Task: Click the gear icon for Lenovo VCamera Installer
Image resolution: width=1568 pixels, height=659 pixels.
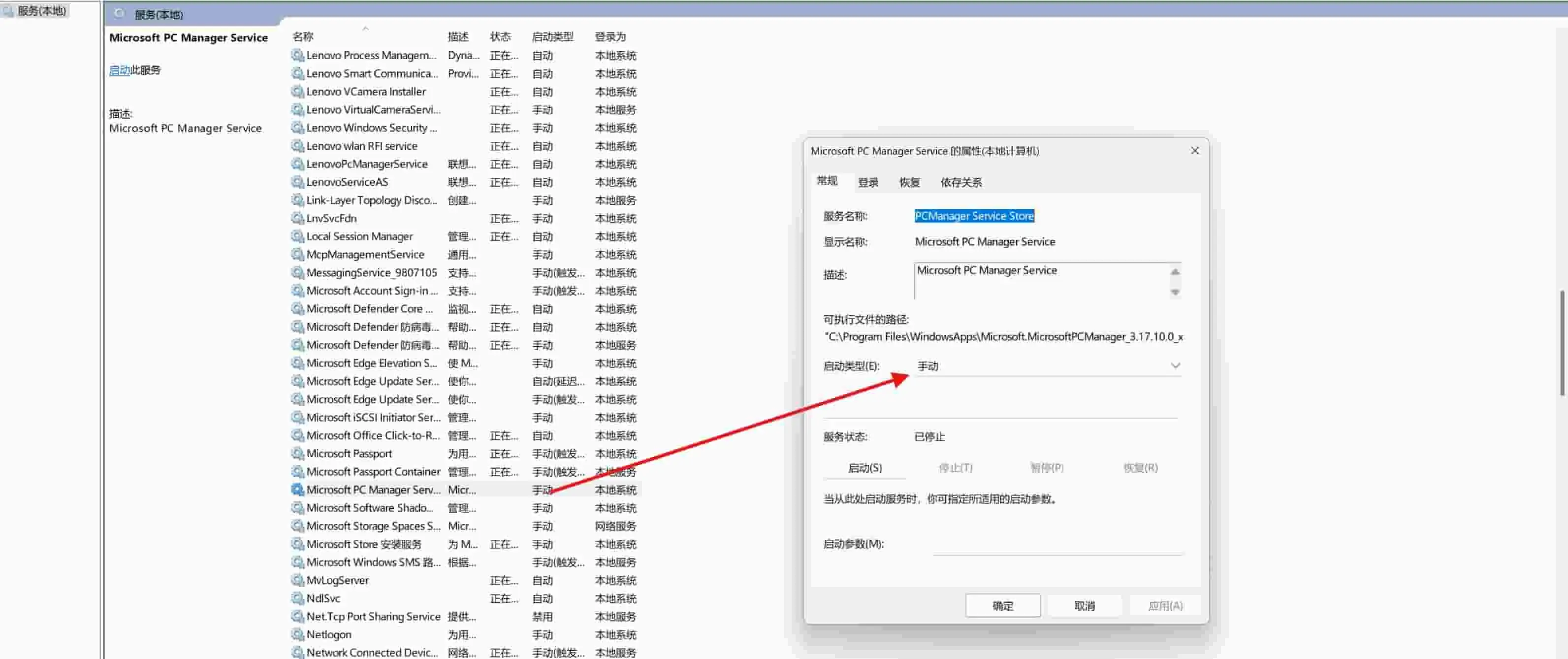Action: (x=297, y=91)
